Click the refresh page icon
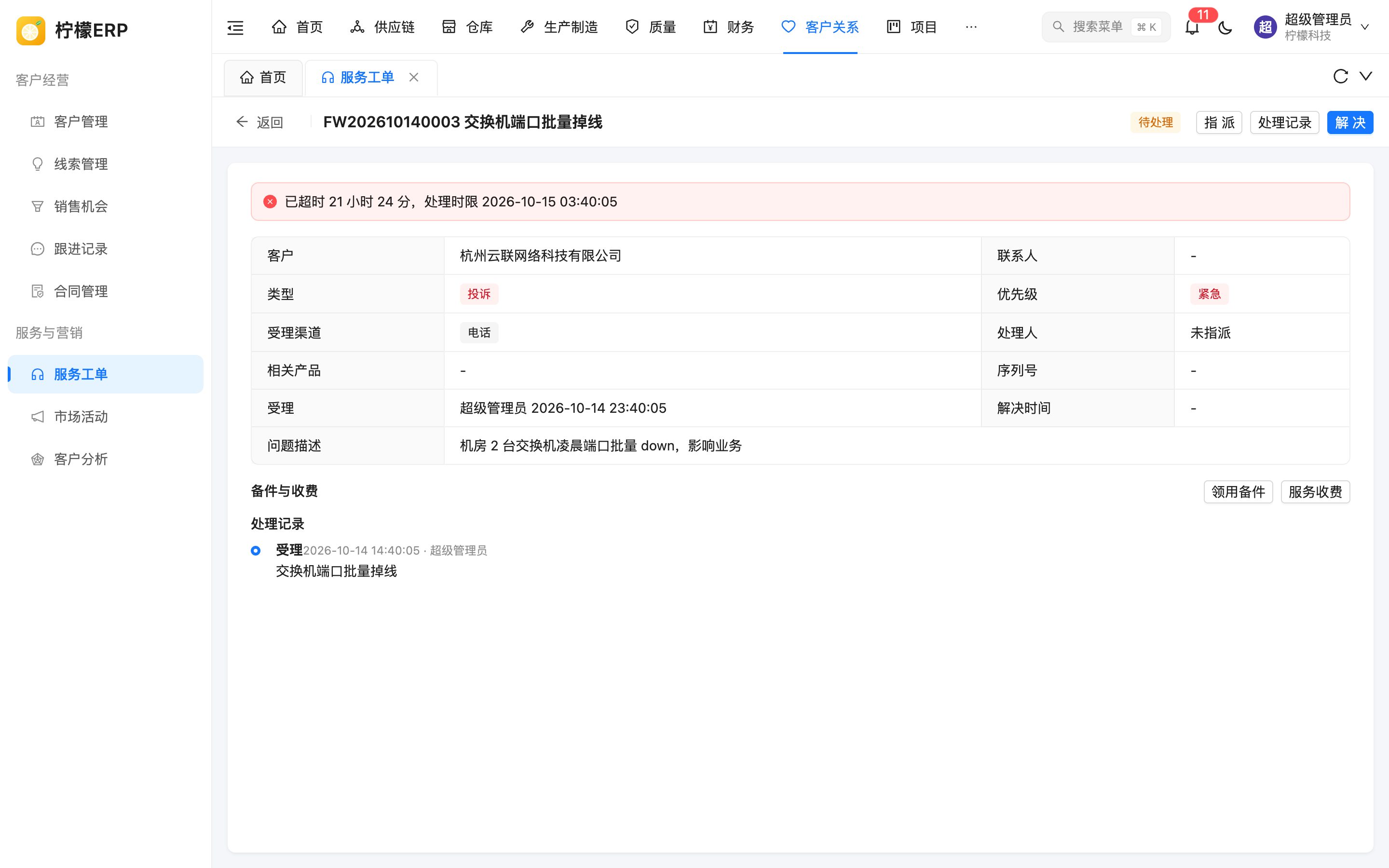The image size is (1389, 868). click(1340, 76)
